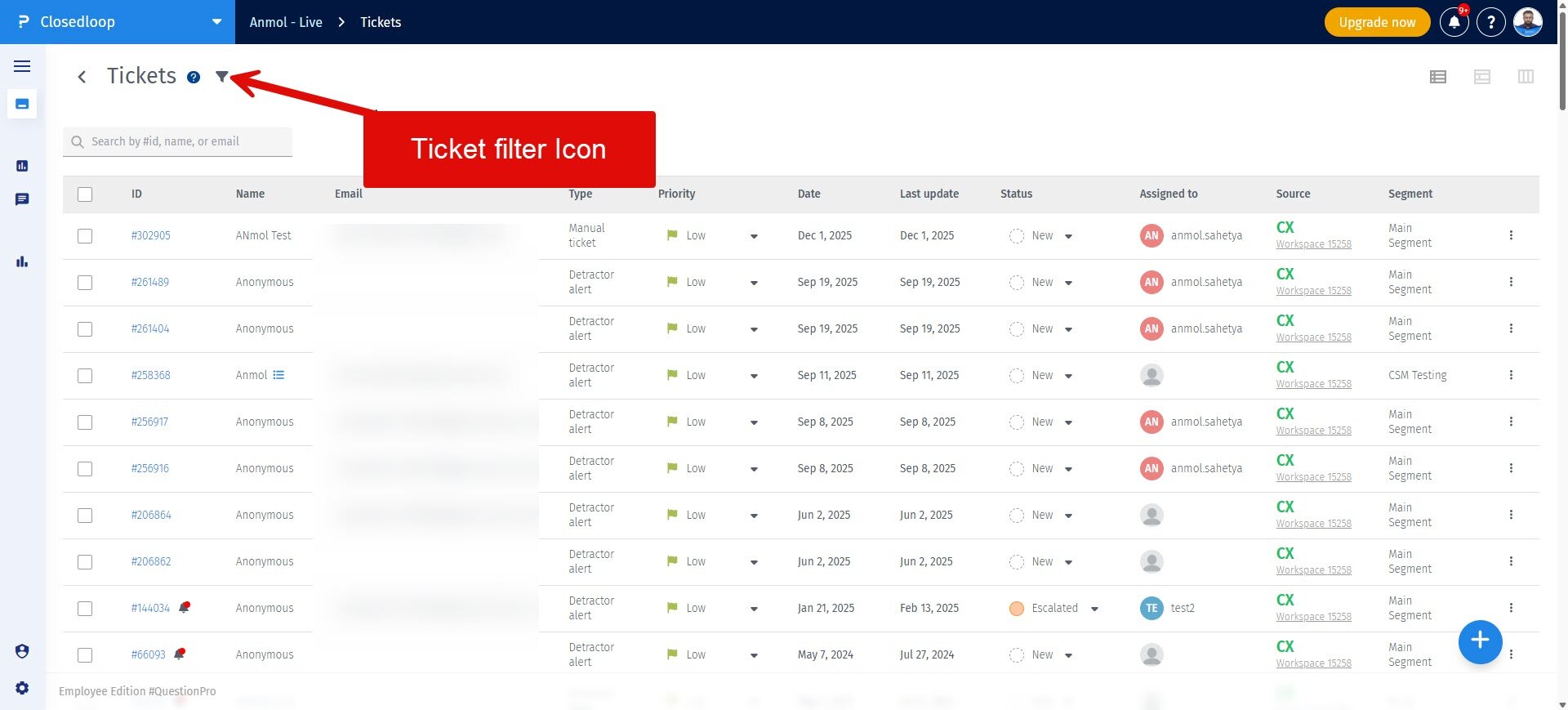This screenshot has height=710, width=1568.
Task: Click the Tickets help question icon
Action: point(194,78)
